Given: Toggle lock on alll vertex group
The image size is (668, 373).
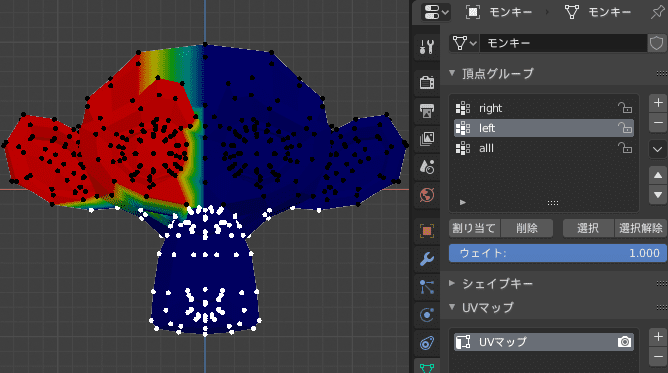Looking at the screenshot, I should [625, 148].
